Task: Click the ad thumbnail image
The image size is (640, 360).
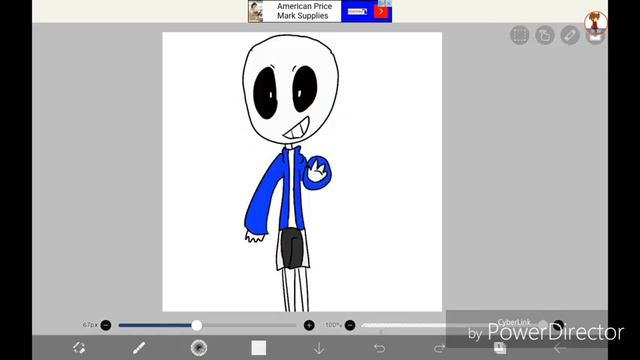Action: coord(256,11)
